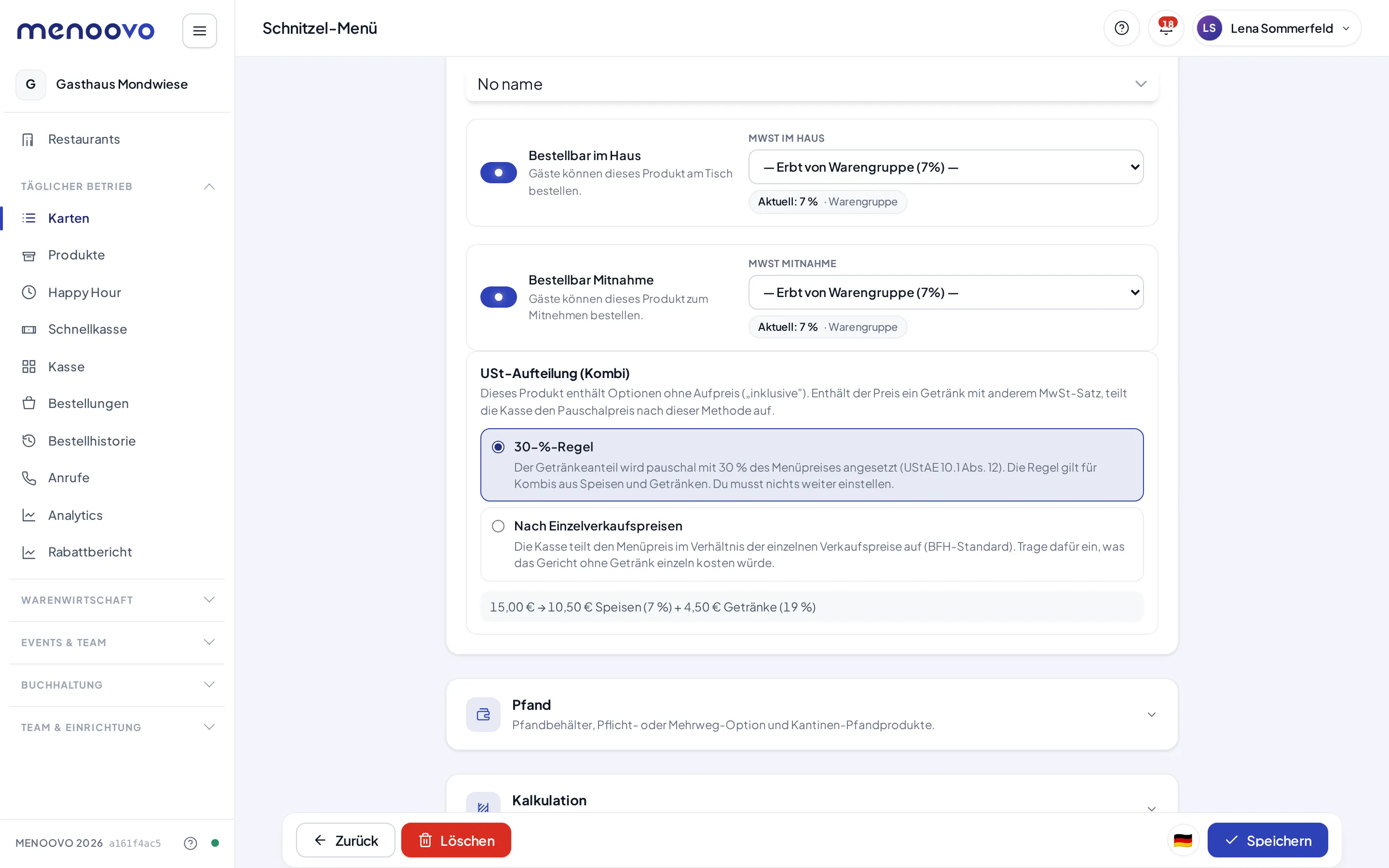Click the Bestellungen bag icon
This screenshot has height=868, width=1389.
[29, 404]
